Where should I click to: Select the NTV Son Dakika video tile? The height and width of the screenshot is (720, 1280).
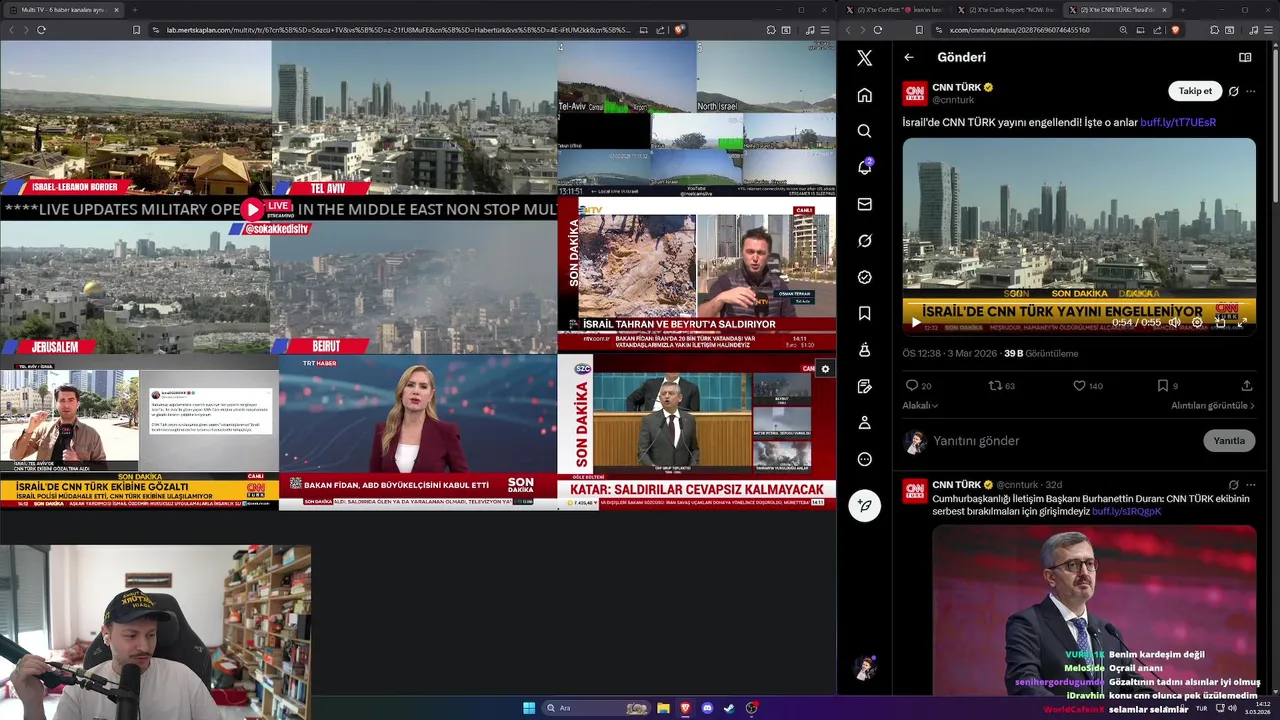[x=696, y=273]
